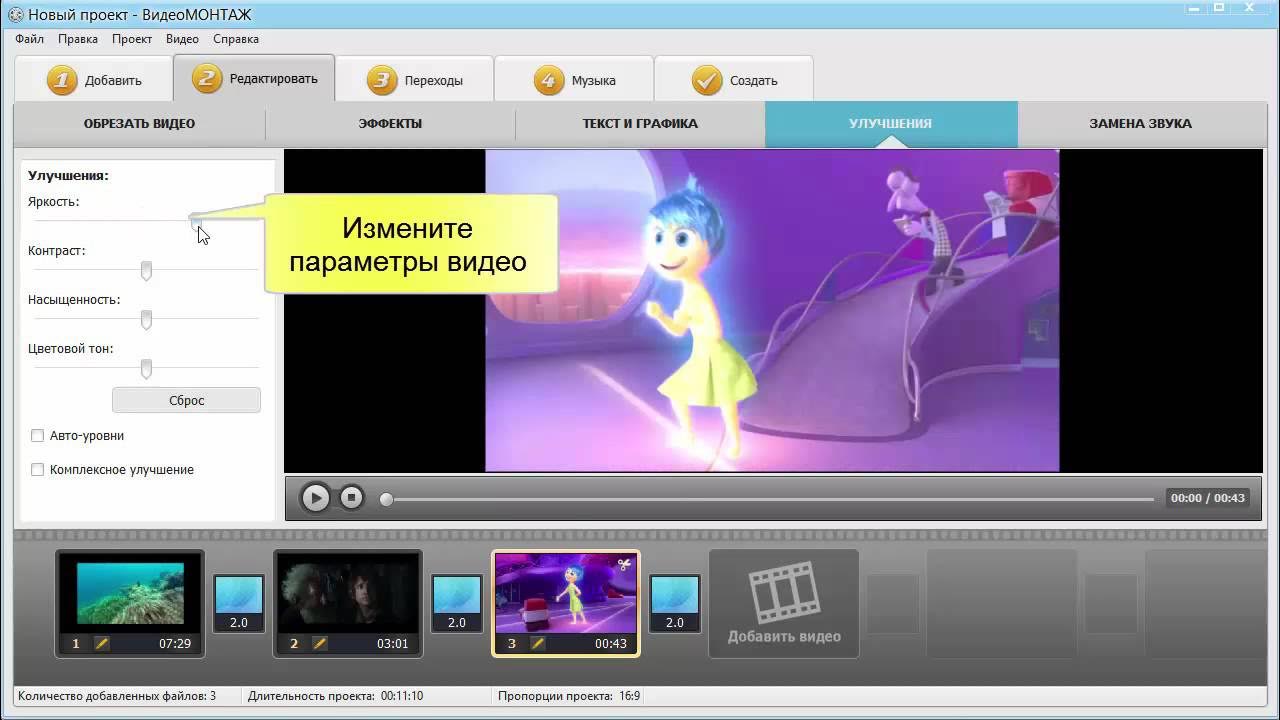Open the Замена звука section

click(1140, 124)
